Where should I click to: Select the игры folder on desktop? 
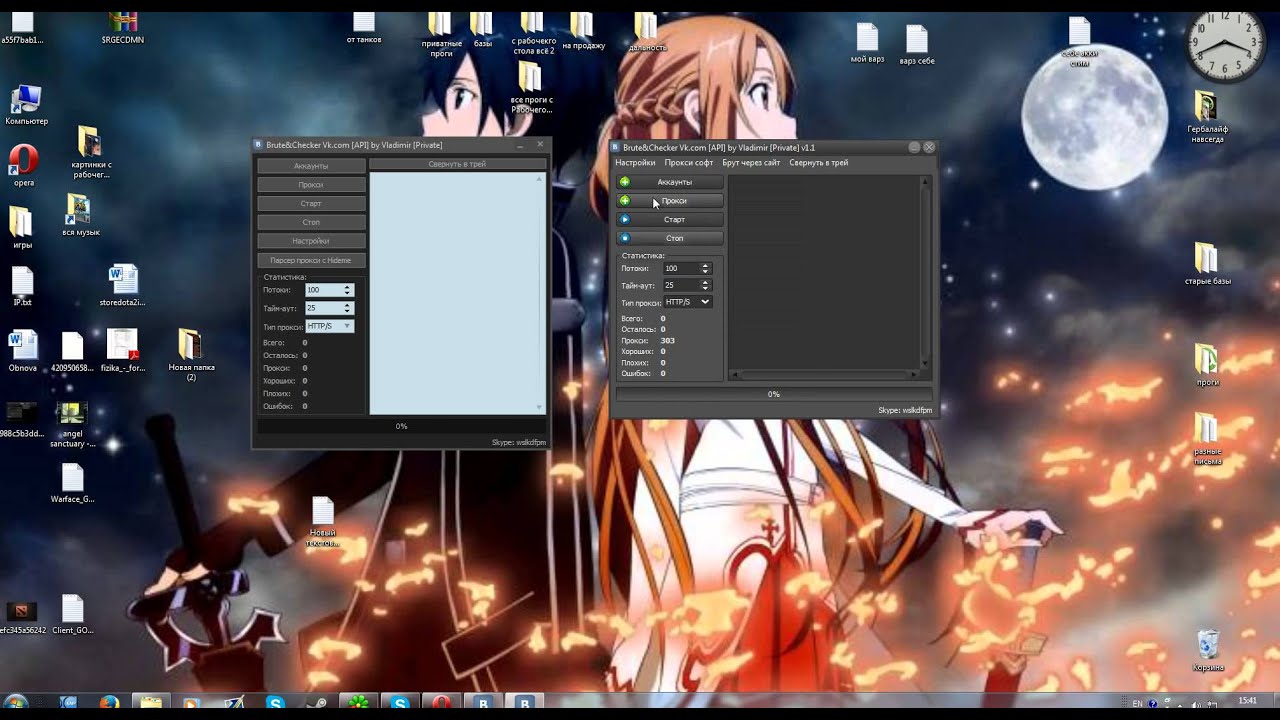(22, 228)
